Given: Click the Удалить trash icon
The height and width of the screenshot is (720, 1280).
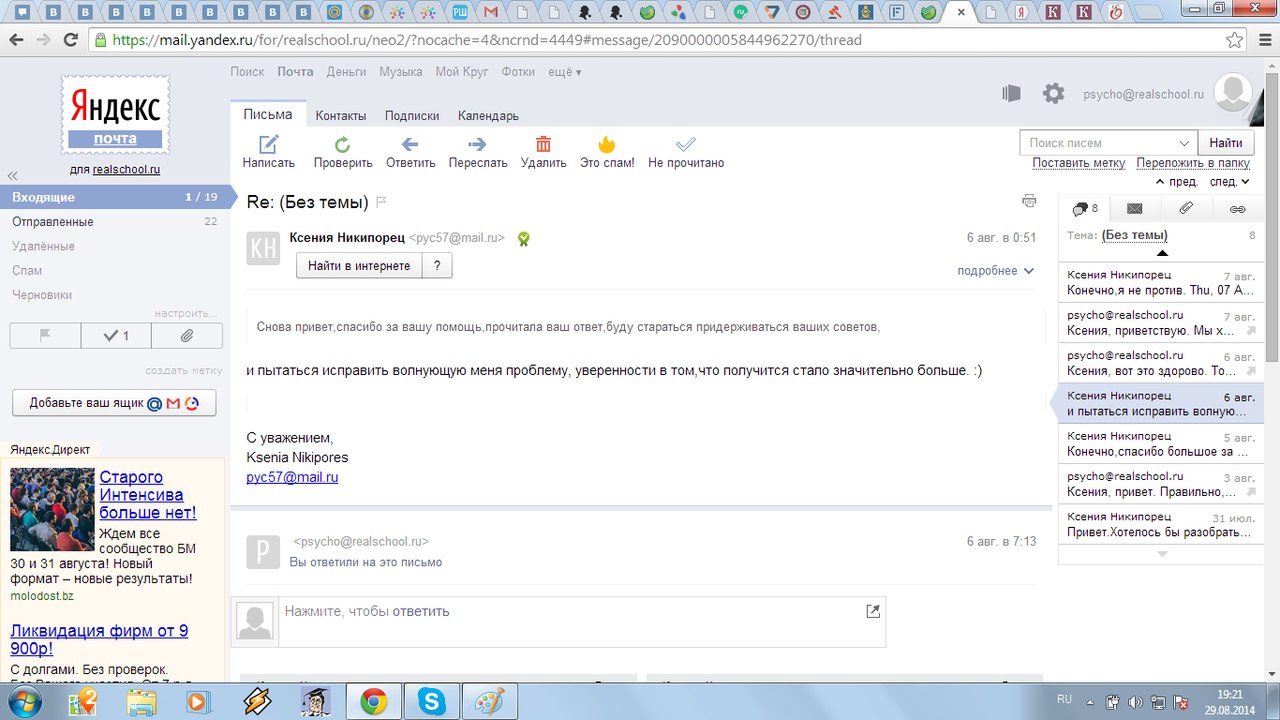Looking at the screenshot, I should point(543,144).
